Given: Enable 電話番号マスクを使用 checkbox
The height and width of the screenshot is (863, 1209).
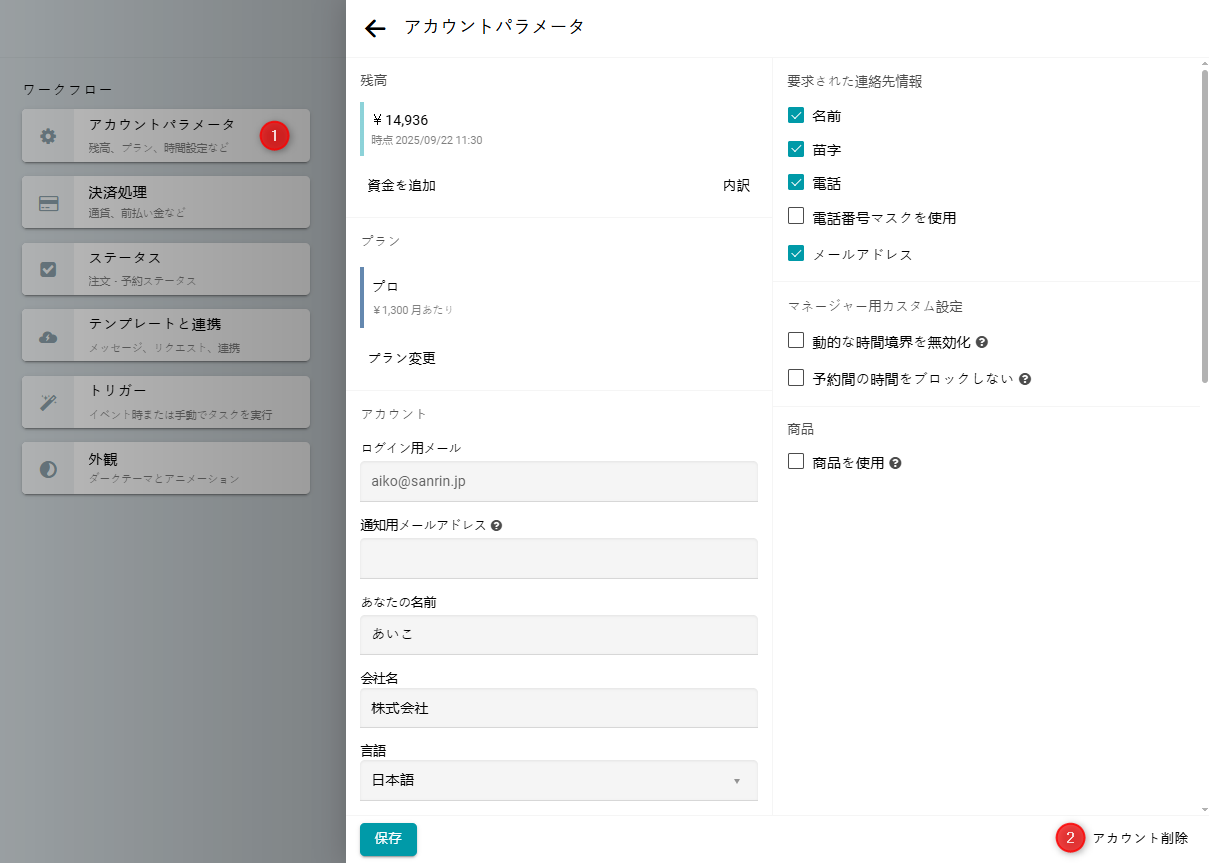Looking at the screenshot, I should 796,216.
